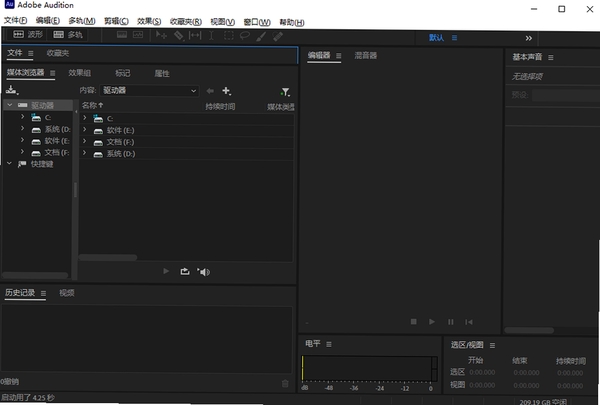Toggle auto-play speaker icon

pyautogui.click(x=204, y=272)
